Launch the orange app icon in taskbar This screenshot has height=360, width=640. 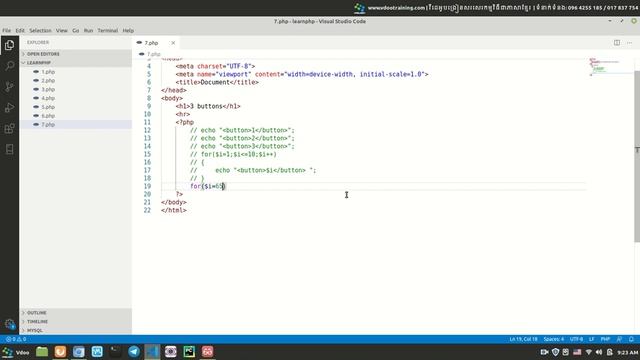pyautogui.click(x=60, y=351)
